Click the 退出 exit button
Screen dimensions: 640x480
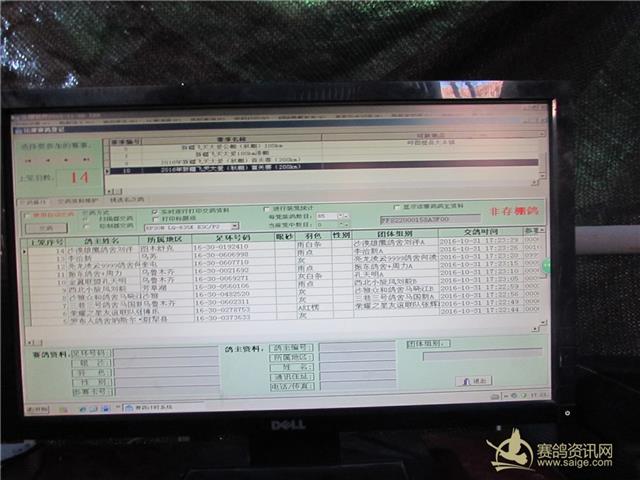[472, 381]
